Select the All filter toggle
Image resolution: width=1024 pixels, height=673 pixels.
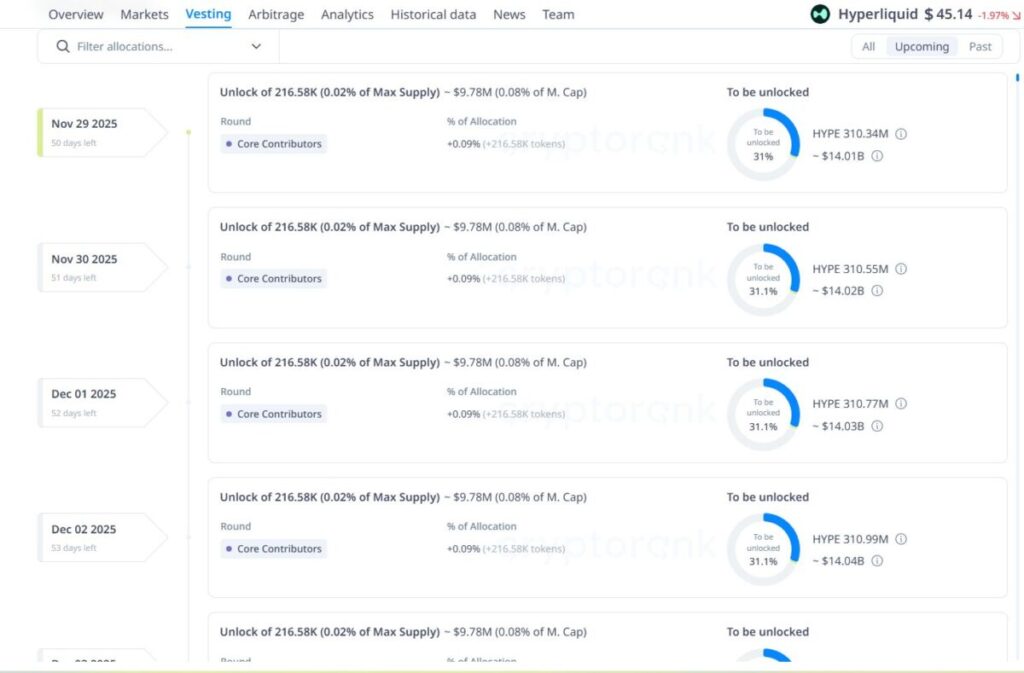pos(868,47)
